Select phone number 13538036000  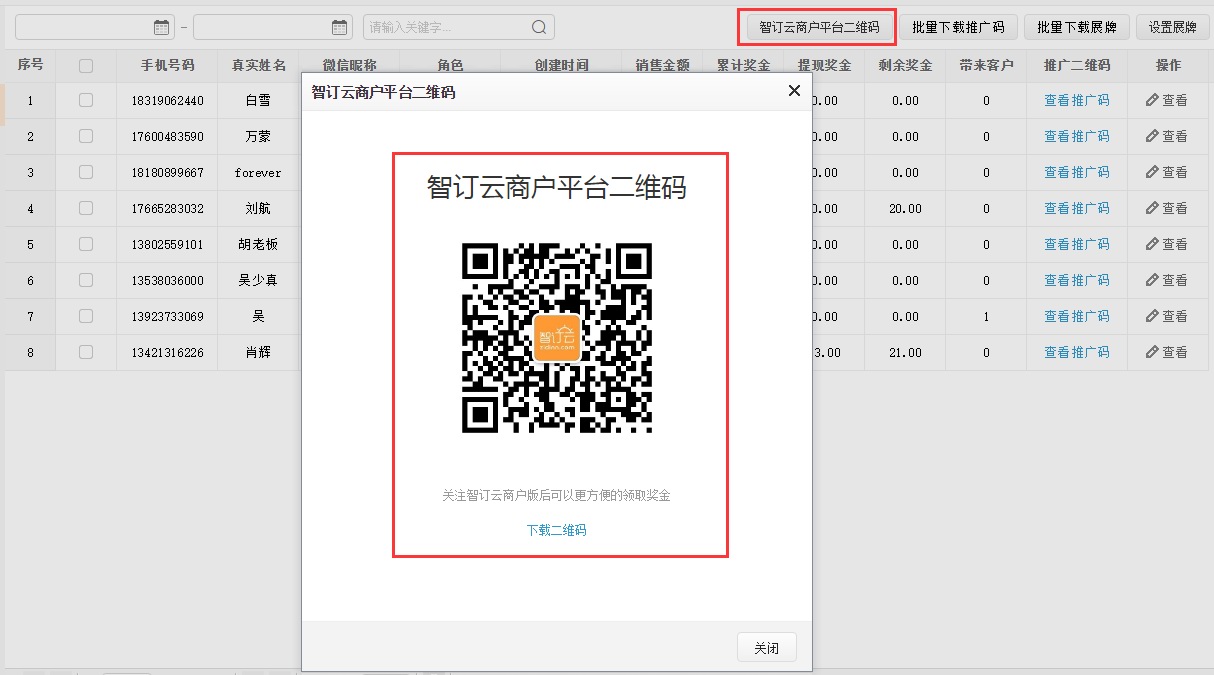(x=167, y=281)
